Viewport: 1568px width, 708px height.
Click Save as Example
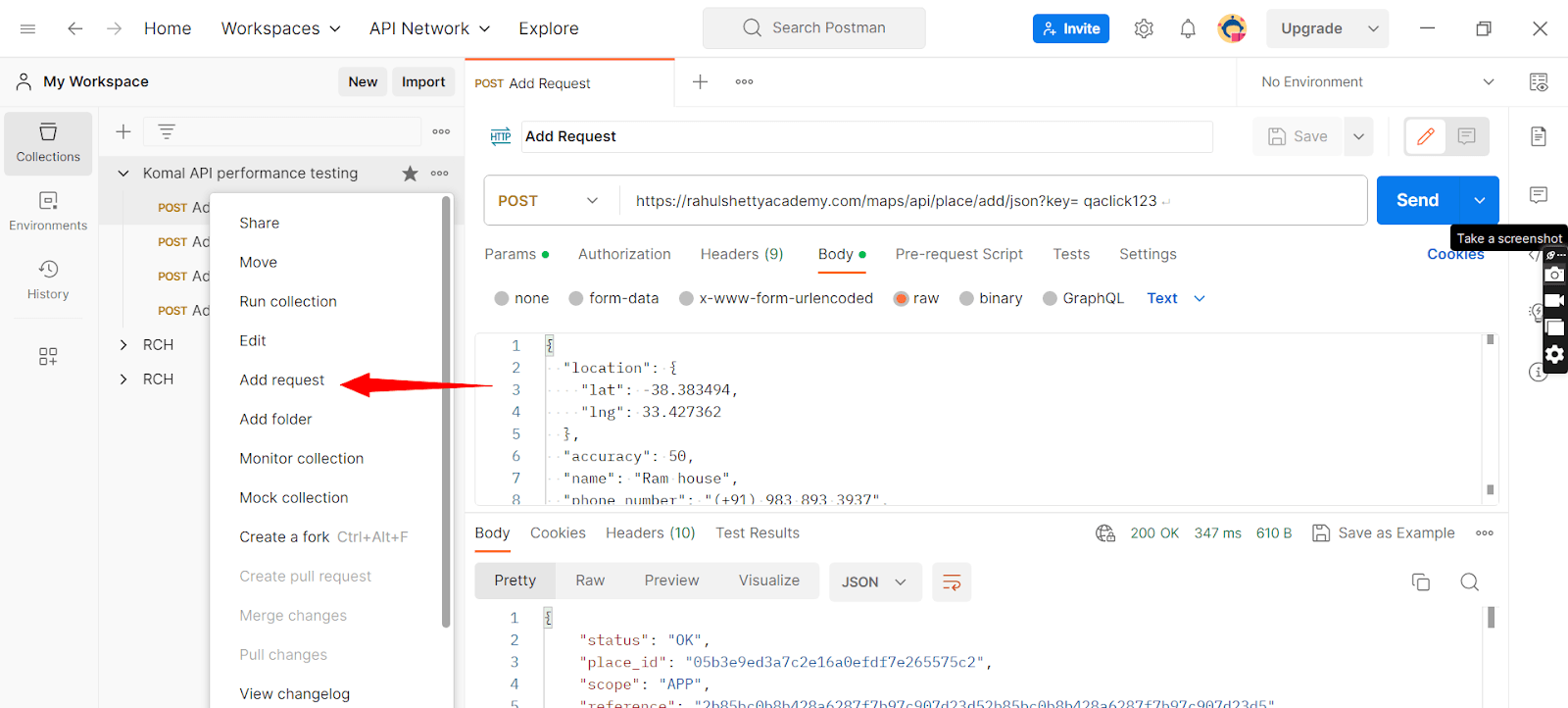point(1384,533)
